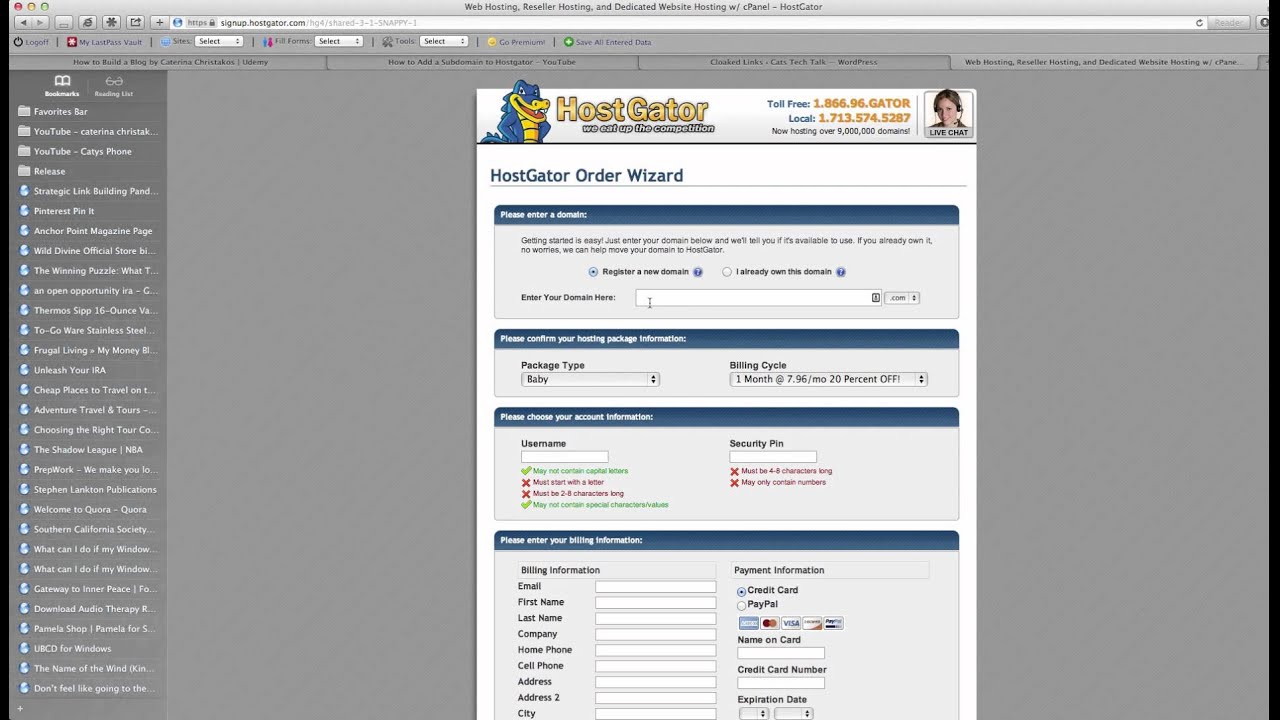
Task: Switch to the Udemy How to Build a Blog tab
Action: (170, 62)
